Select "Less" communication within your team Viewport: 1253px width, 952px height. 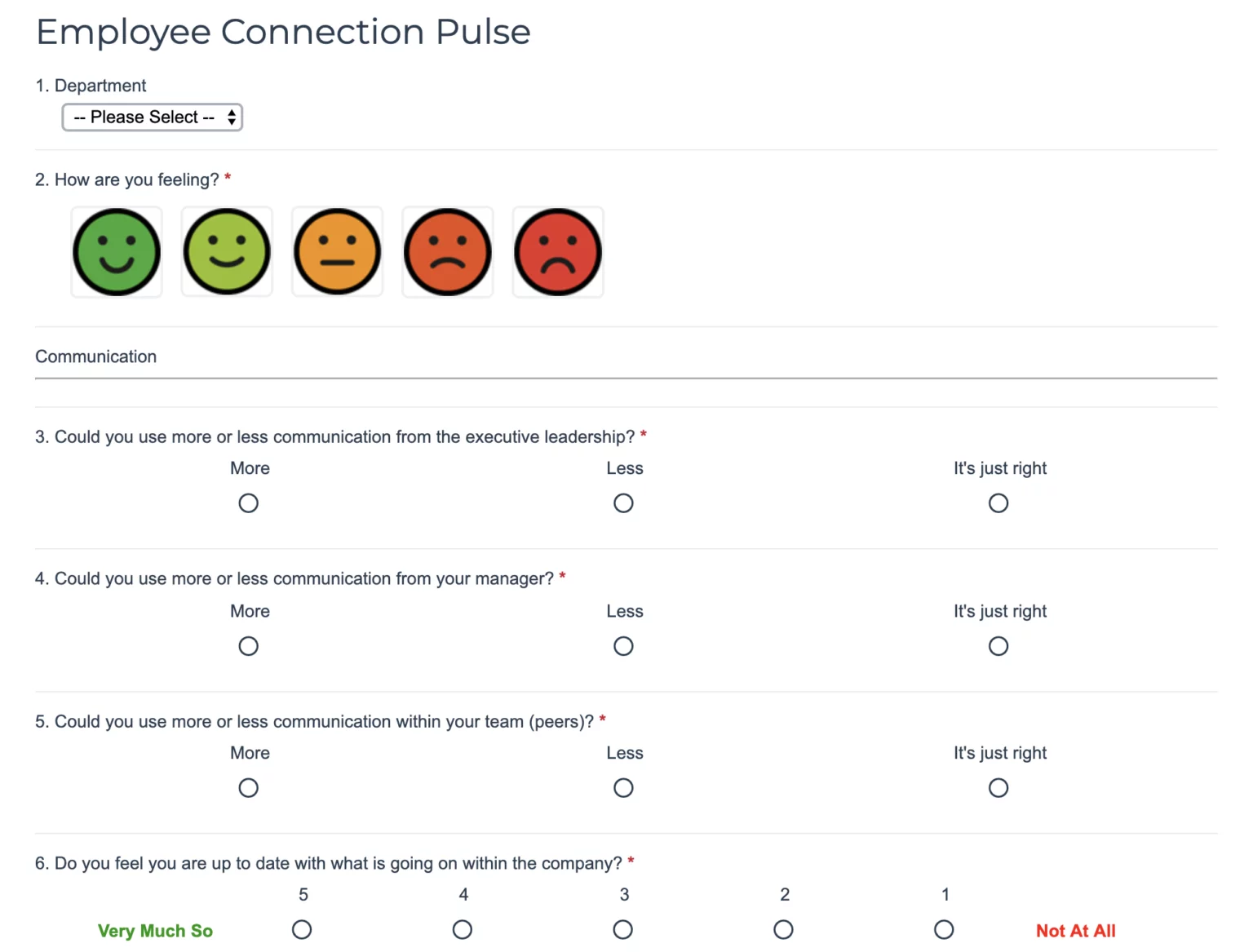point(623,787)
